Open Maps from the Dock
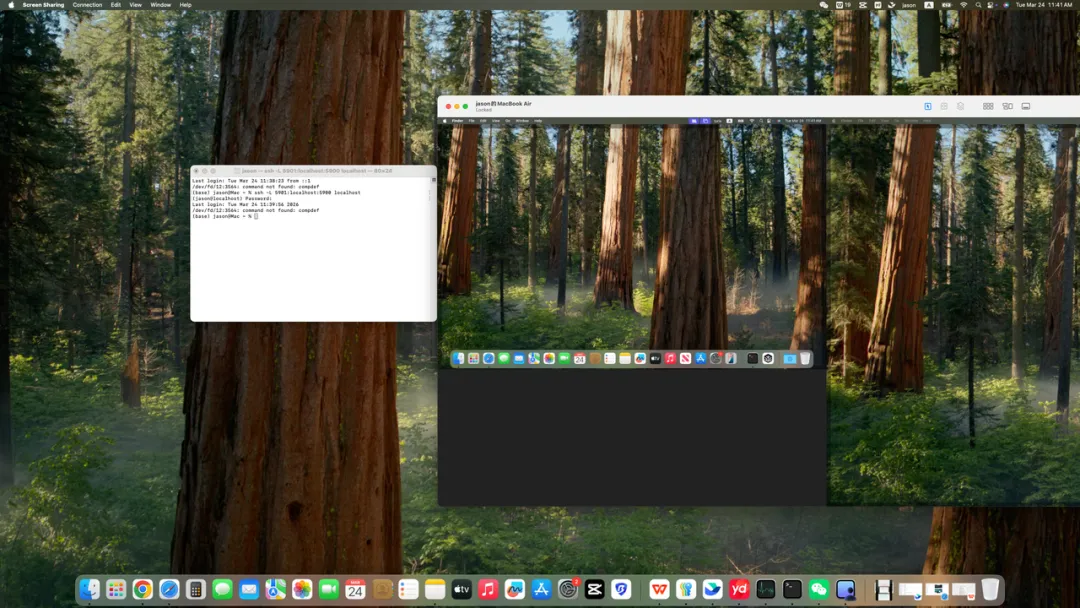Screen dimensions: 1080x608 coord(276,589)
